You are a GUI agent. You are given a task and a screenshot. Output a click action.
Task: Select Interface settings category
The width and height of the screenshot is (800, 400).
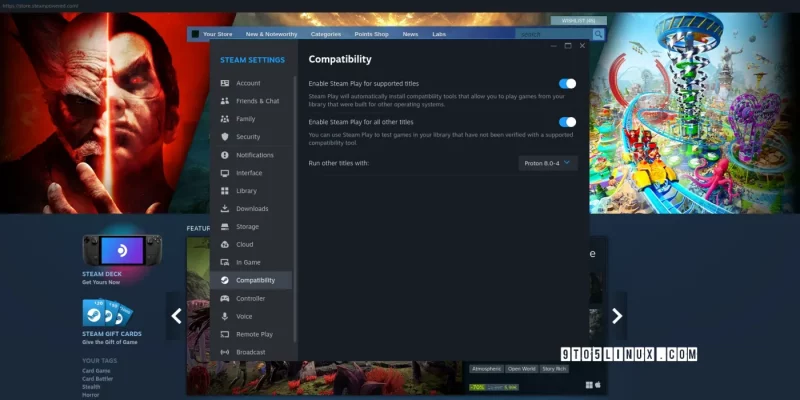pos(251,173)
